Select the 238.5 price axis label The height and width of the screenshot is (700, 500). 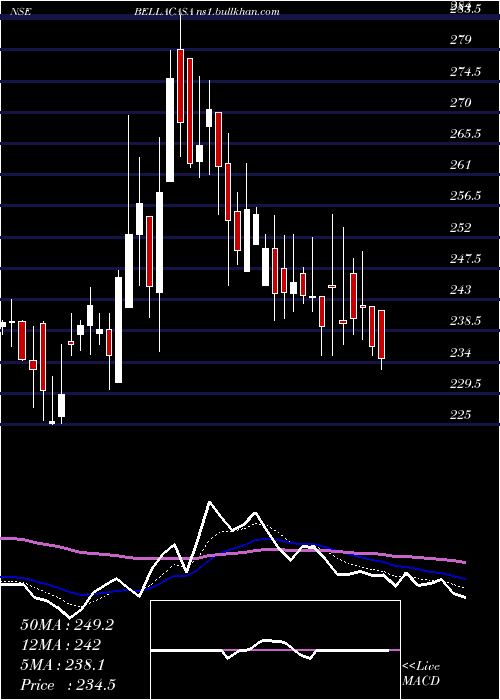(466, 321)
